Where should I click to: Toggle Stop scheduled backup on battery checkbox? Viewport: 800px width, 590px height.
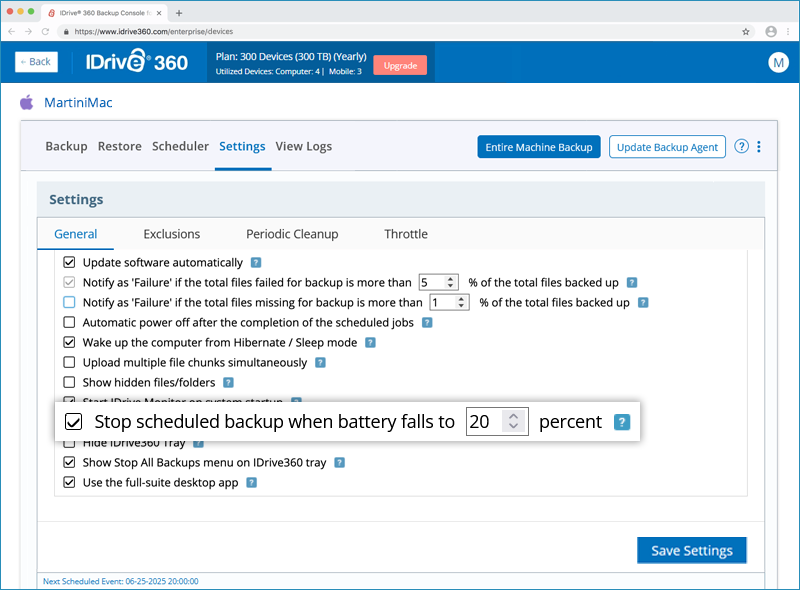pos(73,422)
